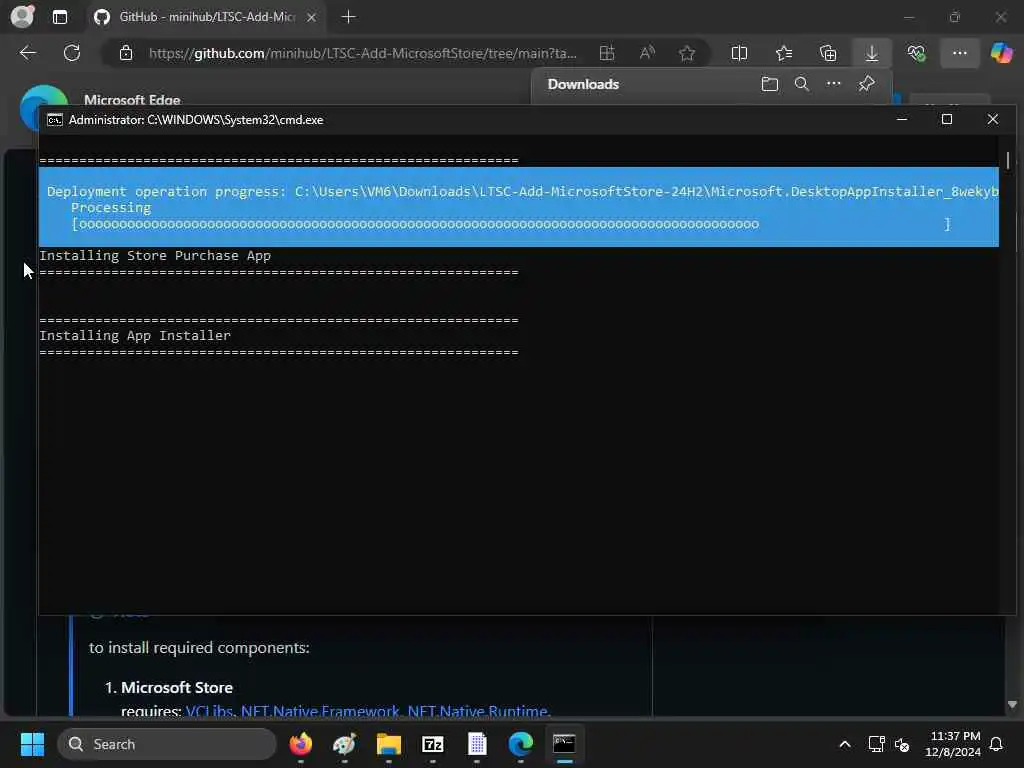Image resolution: width=1024 pixels, height=768 pixels.
Task: Click the github.com address bar
Action: tap(362, 54)
